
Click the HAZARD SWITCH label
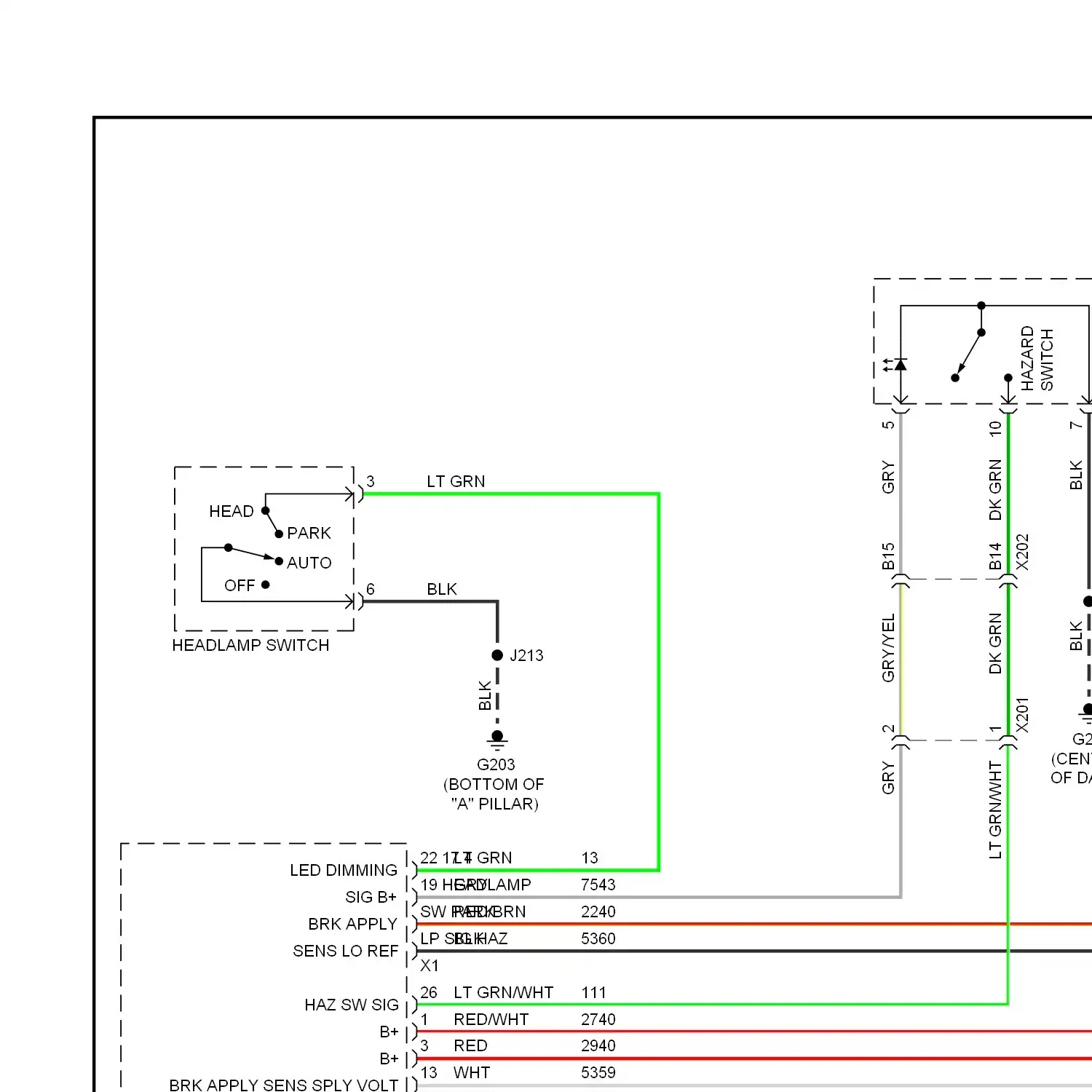1037,358
